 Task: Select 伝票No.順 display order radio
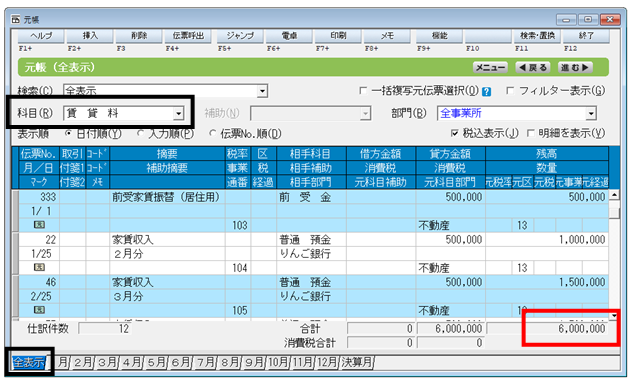tap(212, 133)
